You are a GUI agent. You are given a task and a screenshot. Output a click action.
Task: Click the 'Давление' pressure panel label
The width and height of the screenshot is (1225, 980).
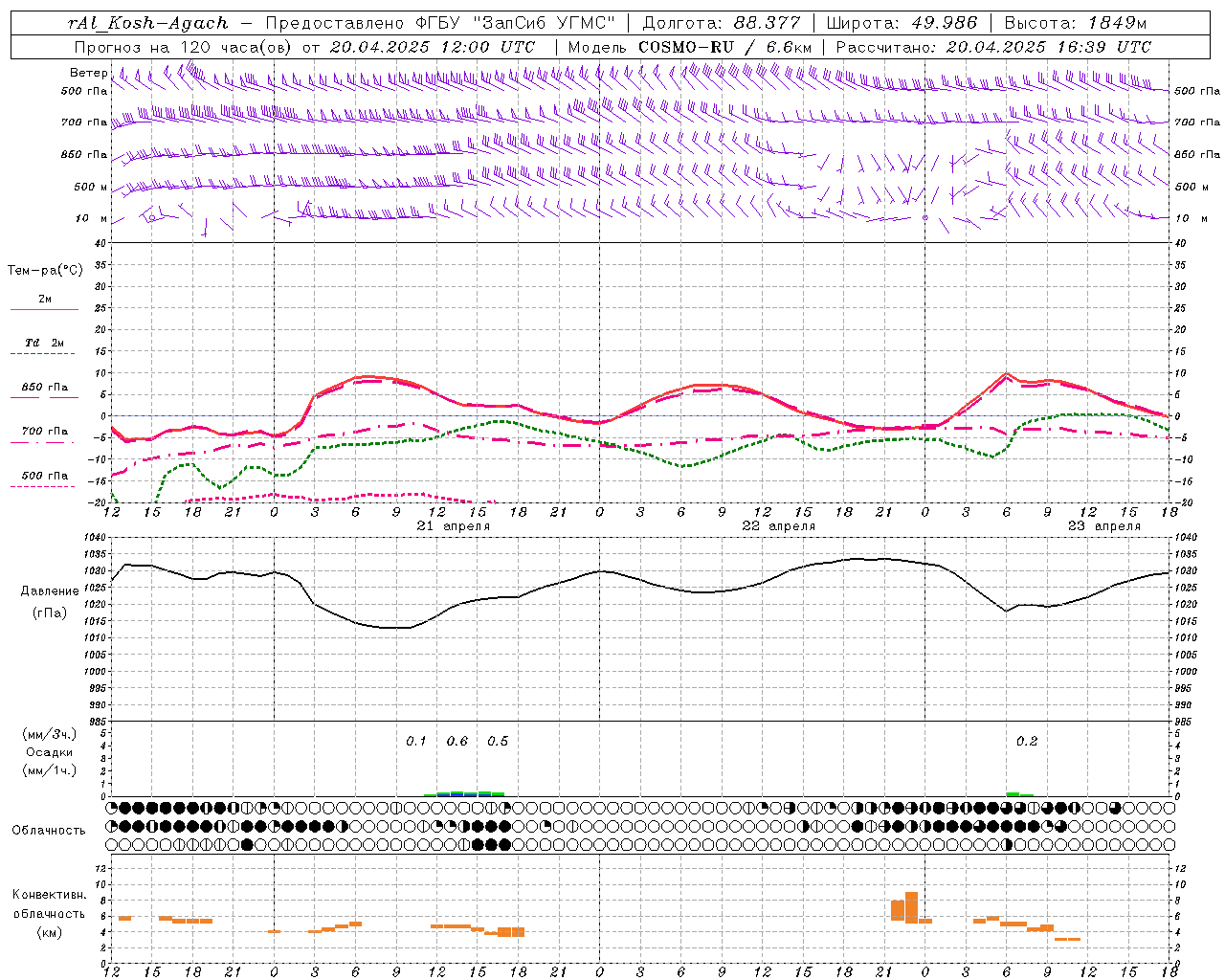pos(49,591)
